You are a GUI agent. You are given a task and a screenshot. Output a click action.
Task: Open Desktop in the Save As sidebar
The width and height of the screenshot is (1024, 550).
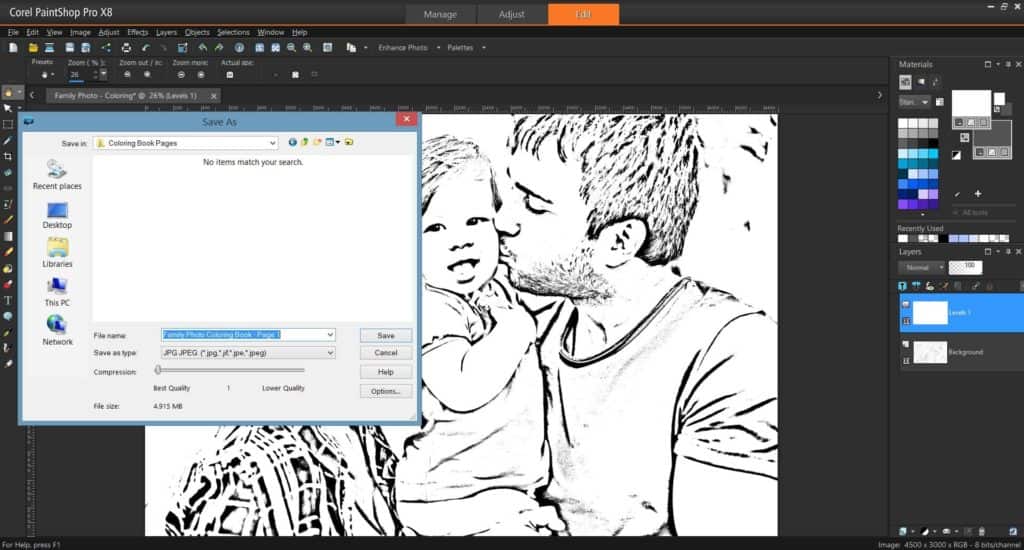[x=57, y=215]
